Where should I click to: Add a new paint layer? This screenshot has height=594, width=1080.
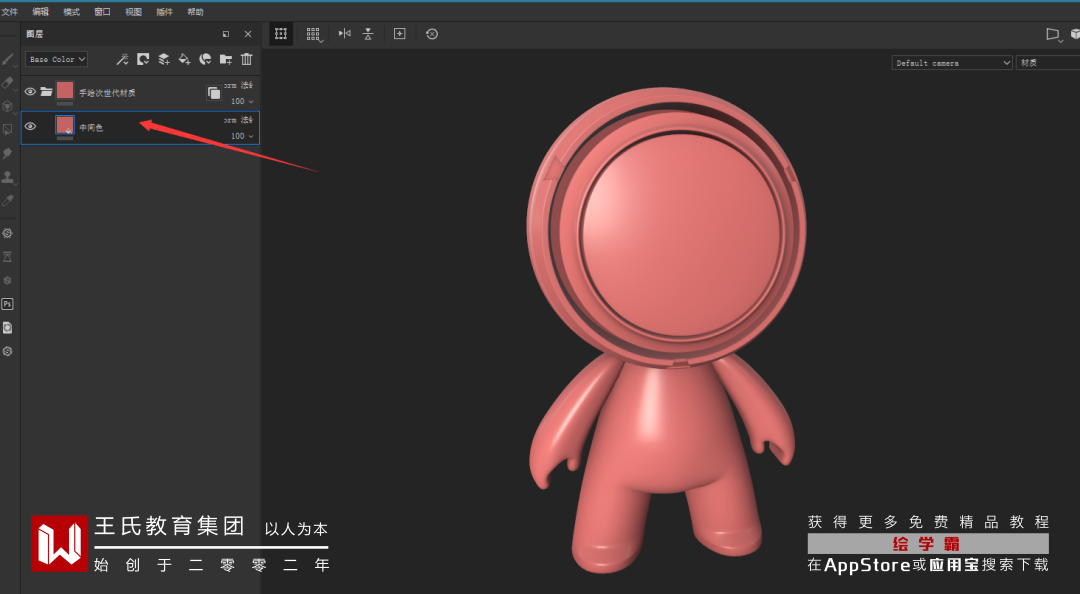(163, 59)
